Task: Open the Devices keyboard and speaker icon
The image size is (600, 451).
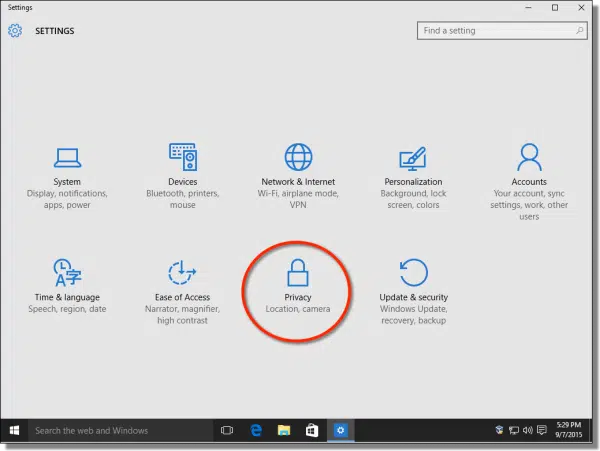Action: 183,157
